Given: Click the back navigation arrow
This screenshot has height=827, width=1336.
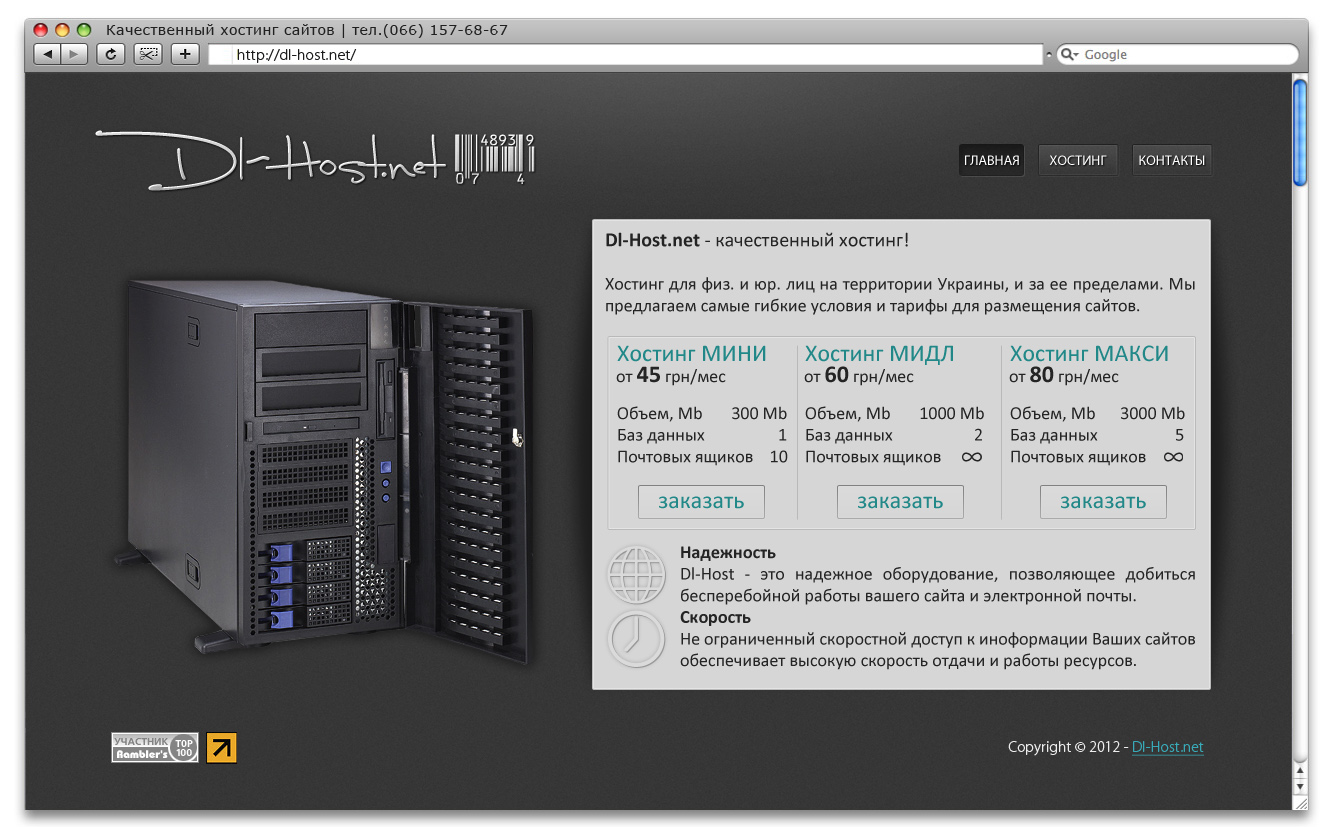Looking at the screenshot, I should 46,54.
